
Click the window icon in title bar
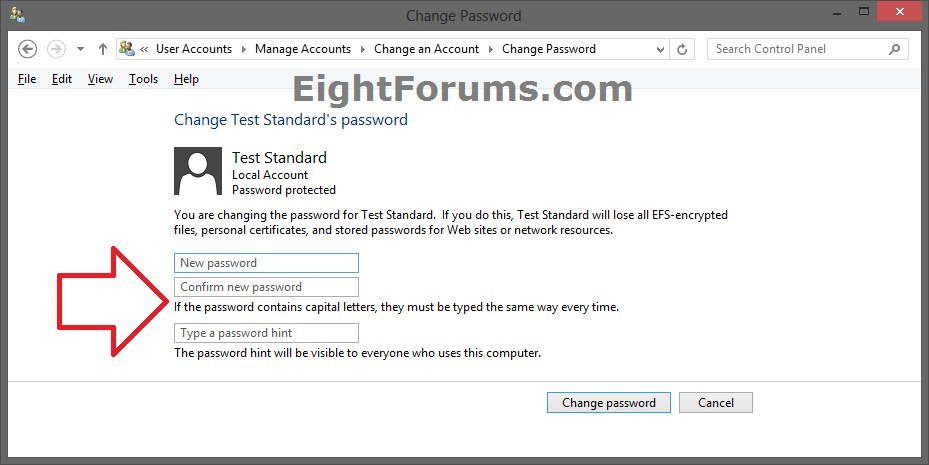click(17, 15)
